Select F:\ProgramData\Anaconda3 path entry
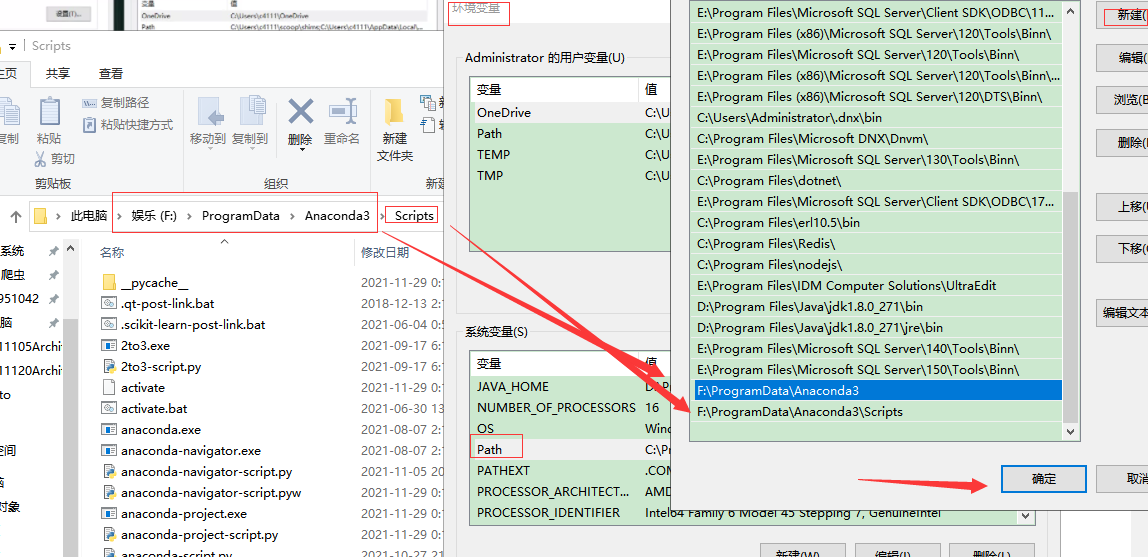1148x557 pixels. tap(878, 390)
